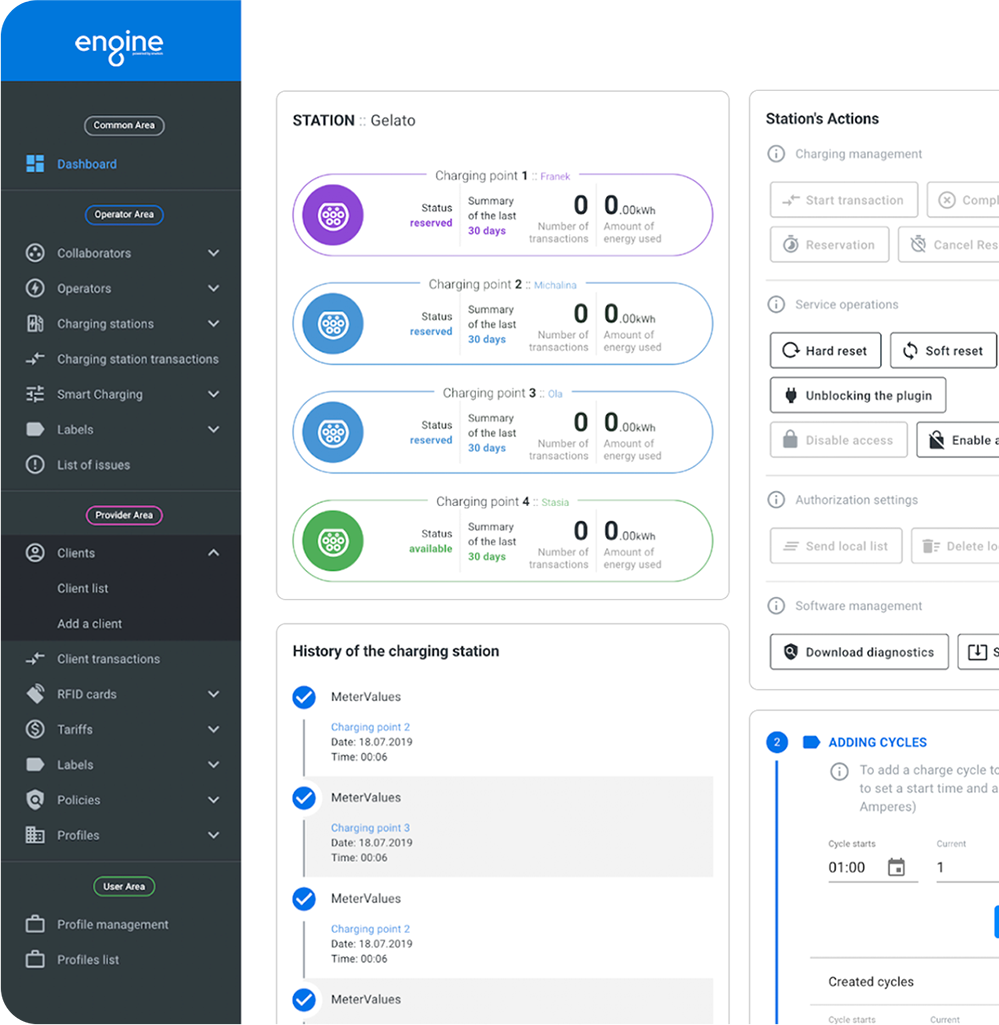Screen dimensions: 999x1025
Task: Click the purple connector icon for Charging point 1
Action: [332, 215]
